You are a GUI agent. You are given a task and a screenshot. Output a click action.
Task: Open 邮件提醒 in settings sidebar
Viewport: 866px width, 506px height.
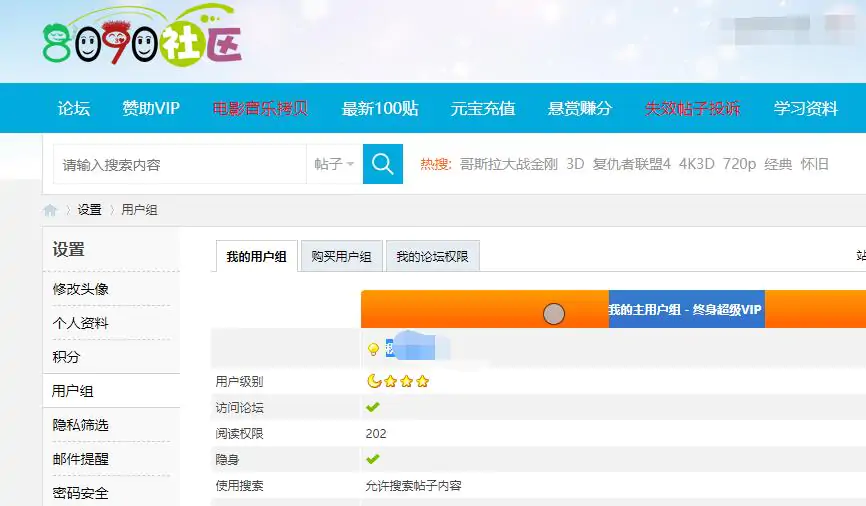(81, 458)
